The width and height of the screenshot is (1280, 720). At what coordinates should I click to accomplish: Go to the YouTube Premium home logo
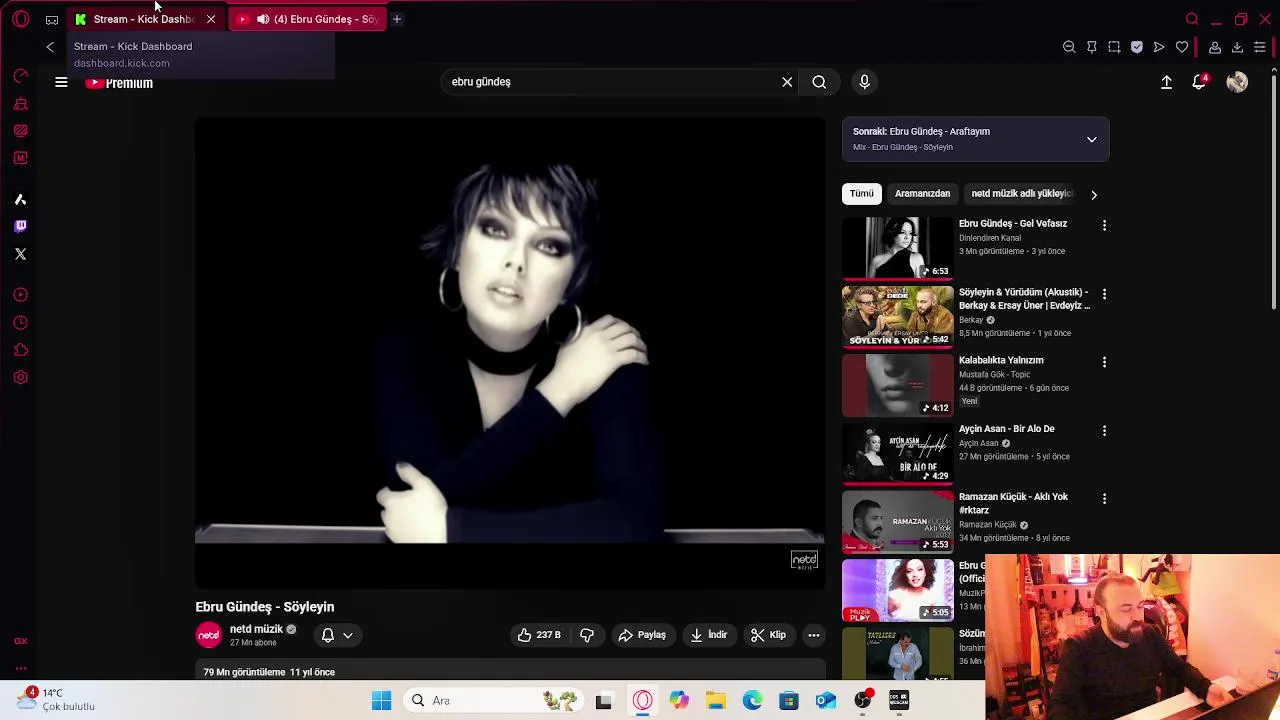pos(119,83)
